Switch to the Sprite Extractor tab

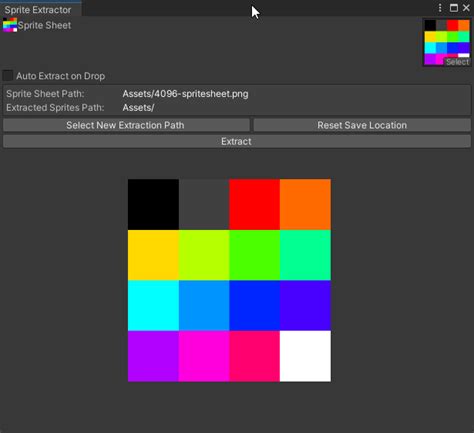tap(40, 10)
